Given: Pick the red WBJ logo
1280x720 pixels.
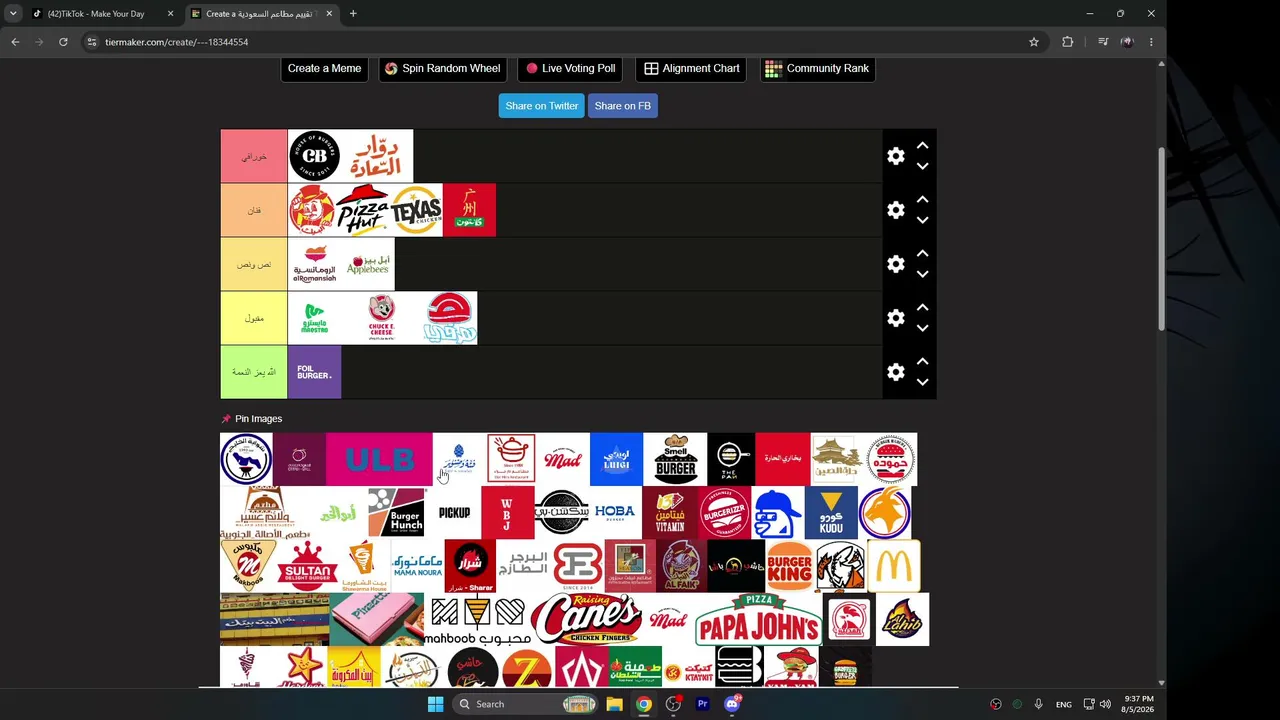Looking at the screenshot, I should point(508,513).
